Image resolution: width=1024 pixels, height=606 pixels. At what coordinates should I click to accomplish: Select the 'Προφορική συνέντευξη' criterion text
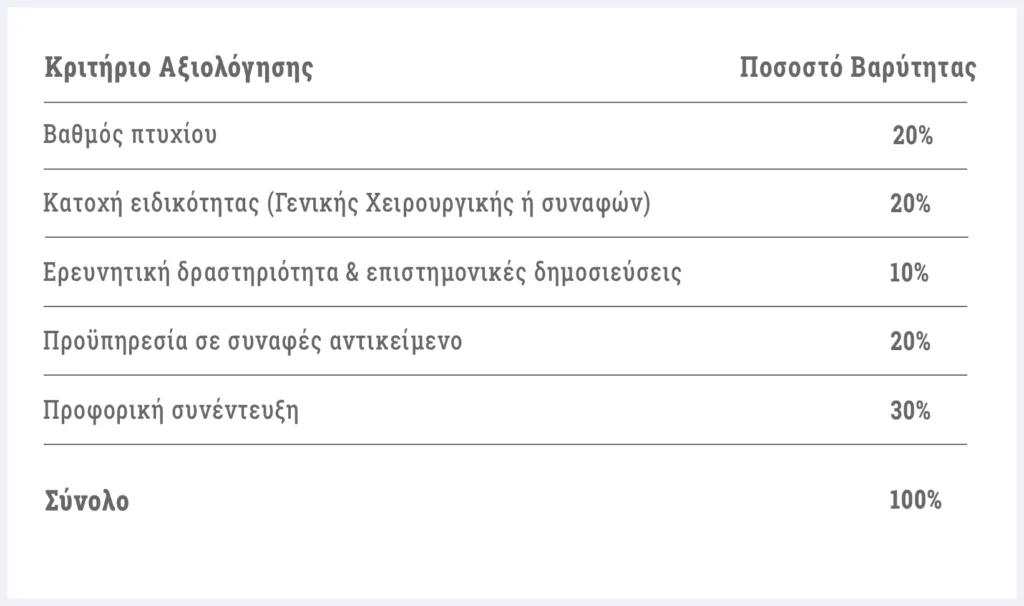171,411
